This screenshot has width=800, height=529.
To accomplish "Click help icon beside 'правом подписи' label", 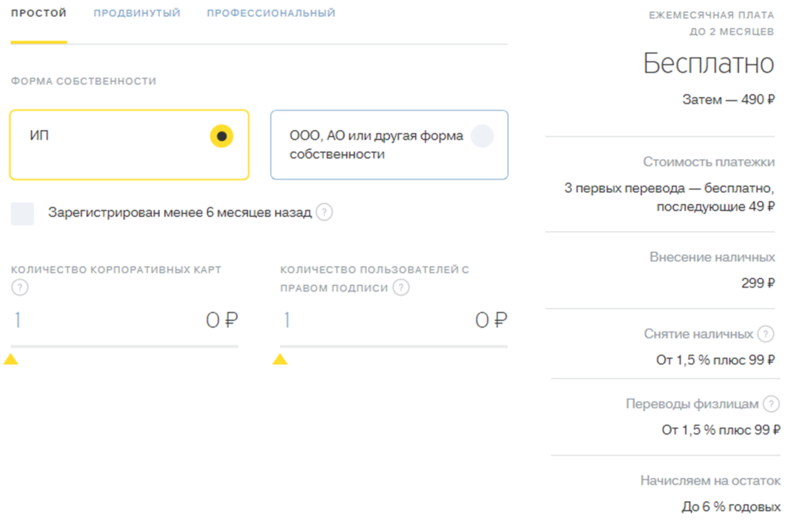I will [401, 288].
